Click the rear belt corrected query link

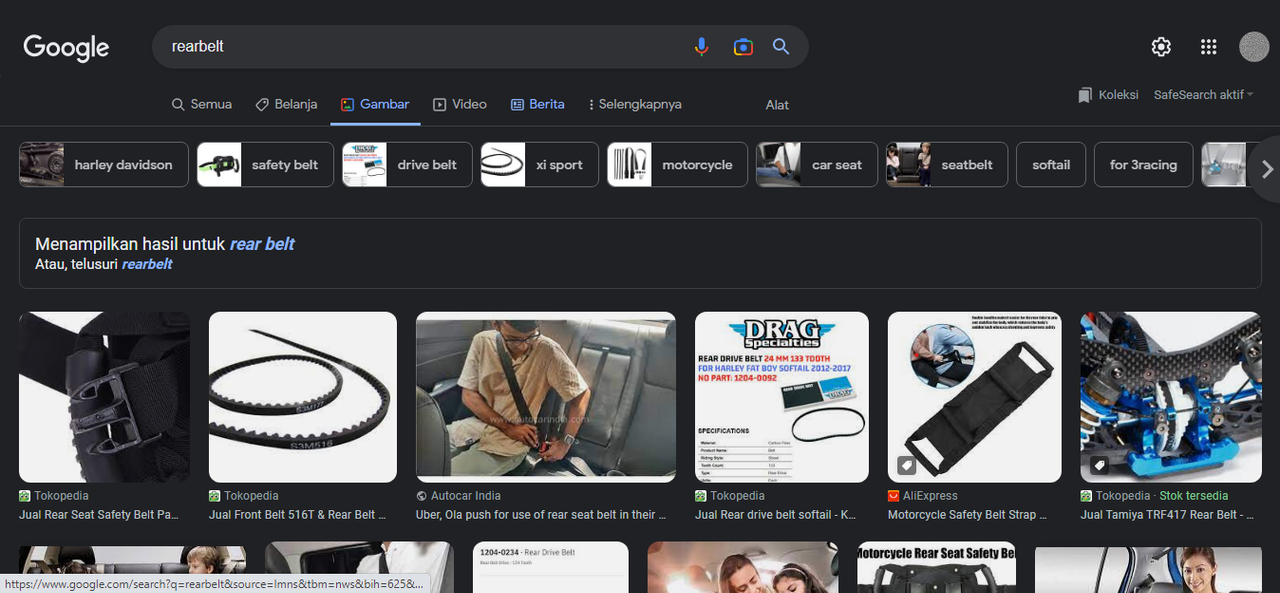click(x=262, y=244)
